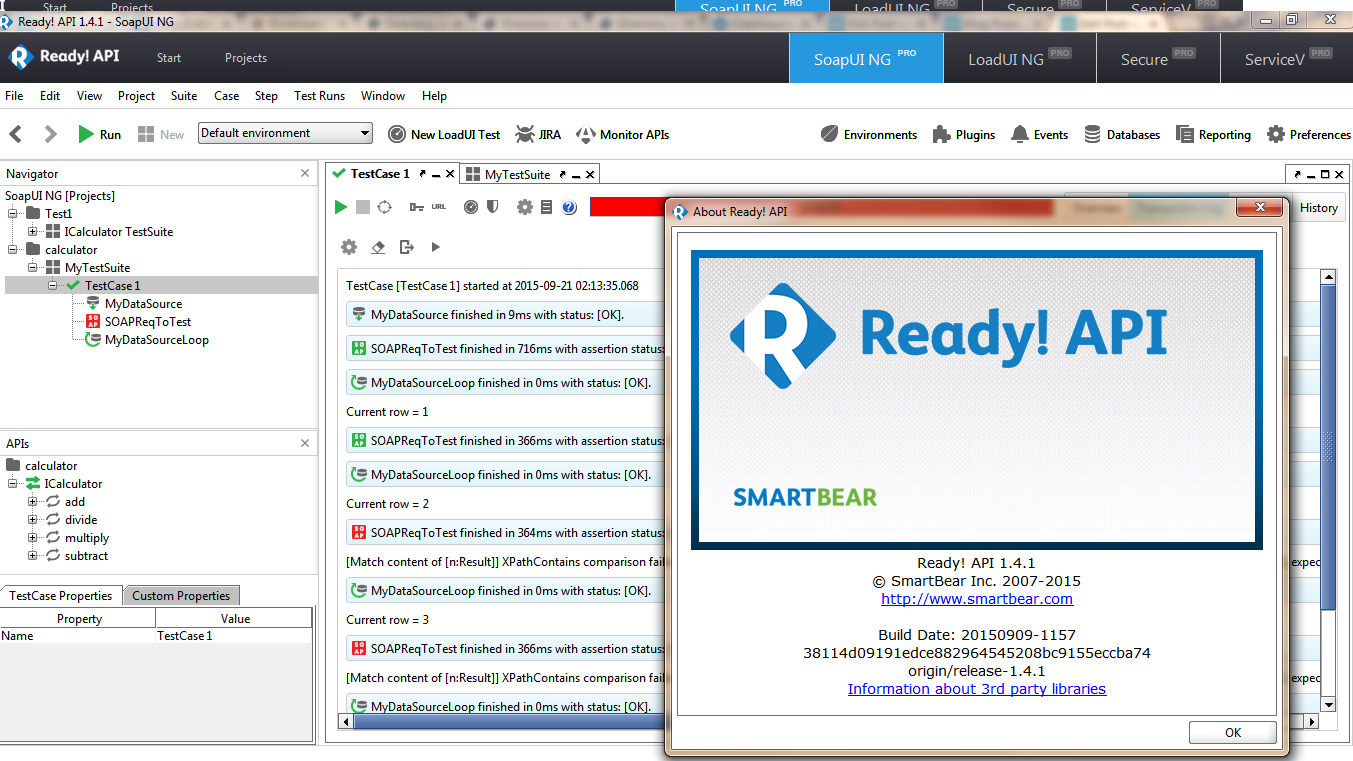Viewport: 1353px width, 761px height.
Task: Expand the divide operation
Action: (33, 519)
